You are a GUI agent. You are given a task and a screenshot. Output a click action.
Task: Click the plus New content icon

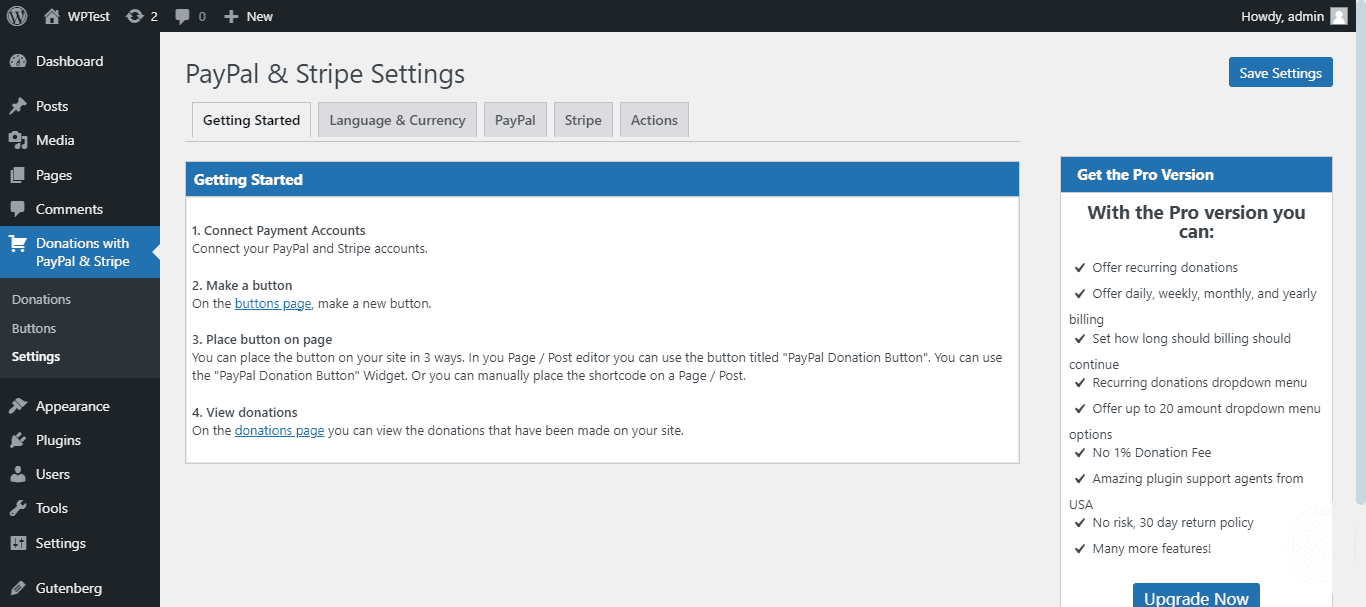click(231, 16)
